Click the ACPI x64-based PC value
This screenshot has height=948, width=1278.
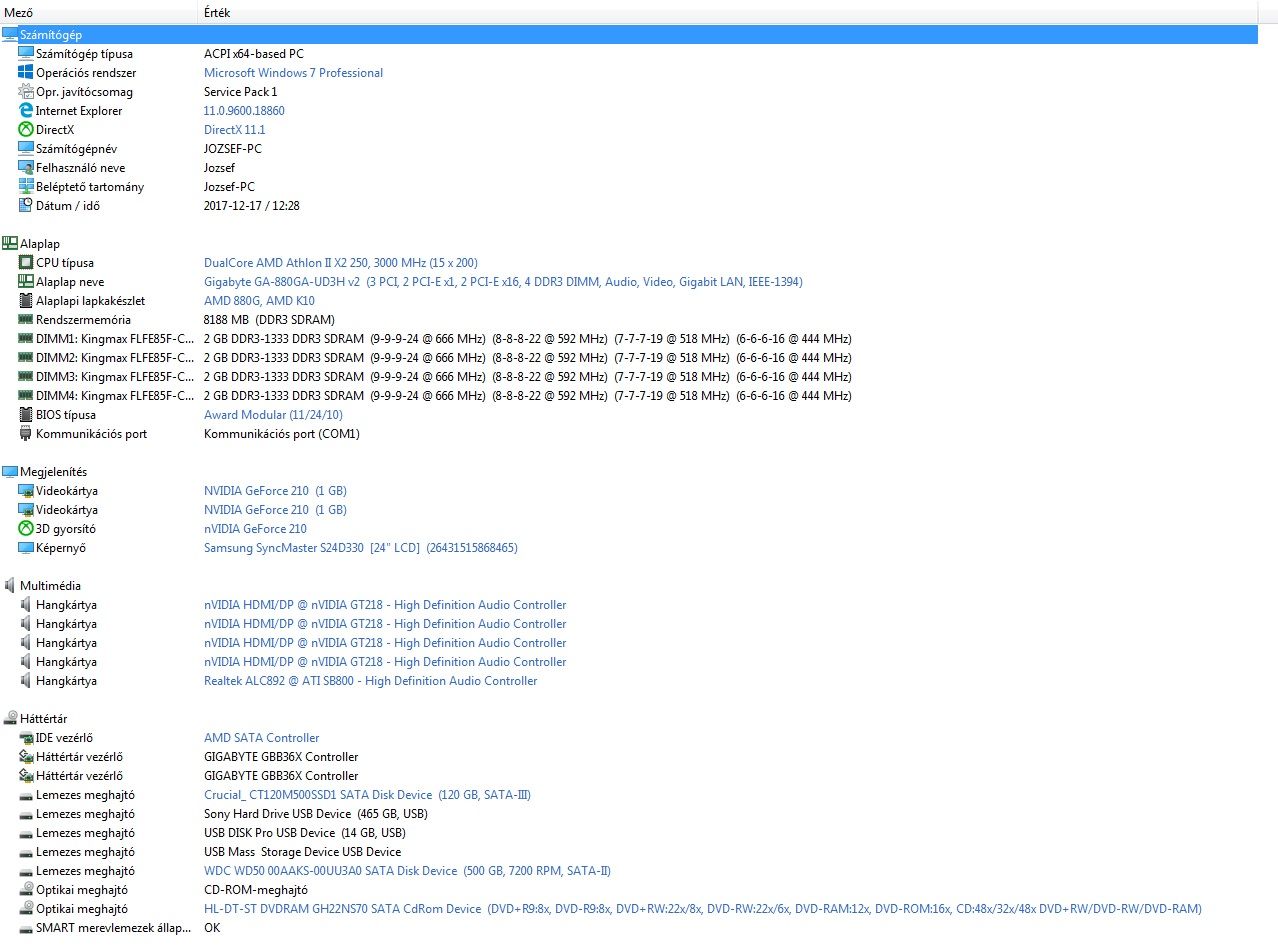tap(254, 54)
